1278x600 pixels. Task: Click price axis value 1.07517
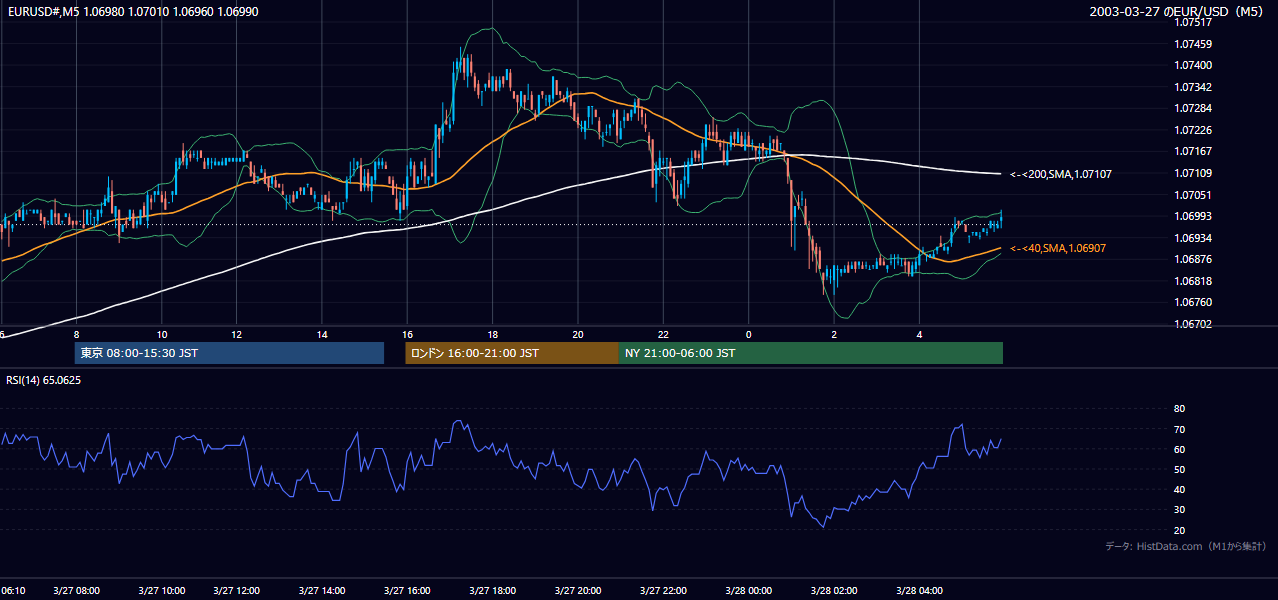[x=1193, y=22]
